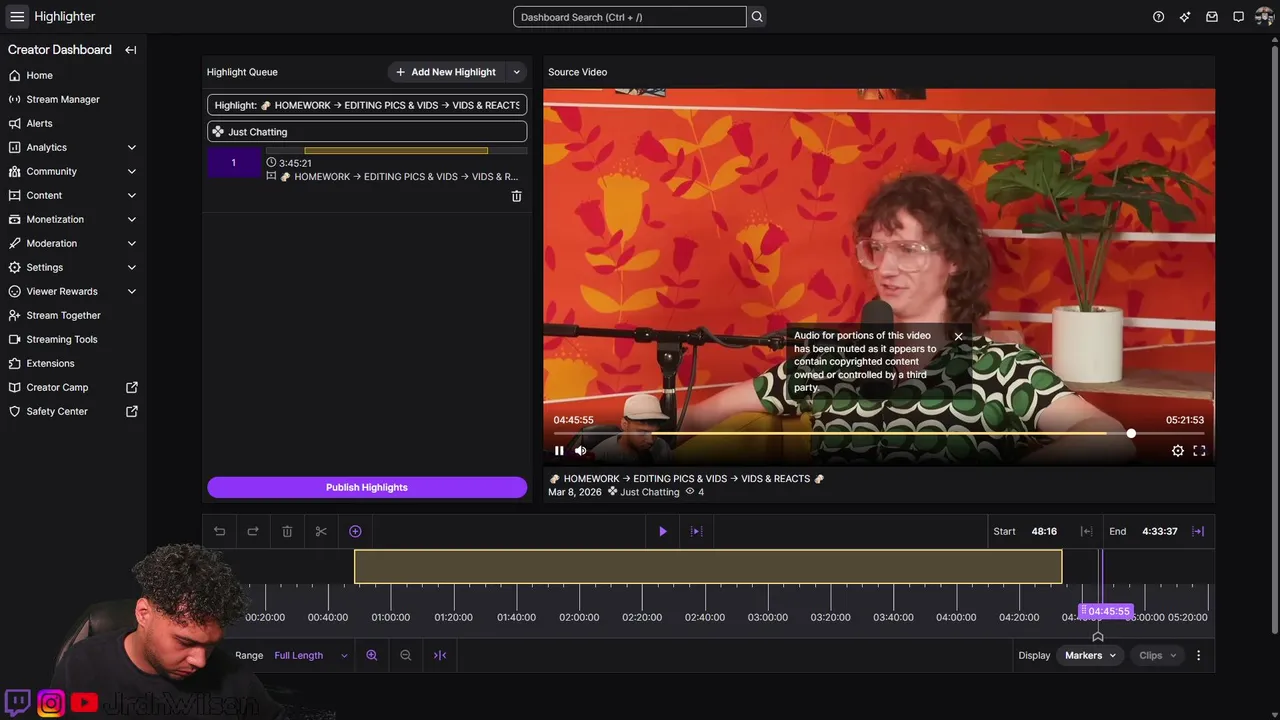1280x720 pixels.
Task: Open the sparkle what's new icon
Action: [x=1185, y=17]
